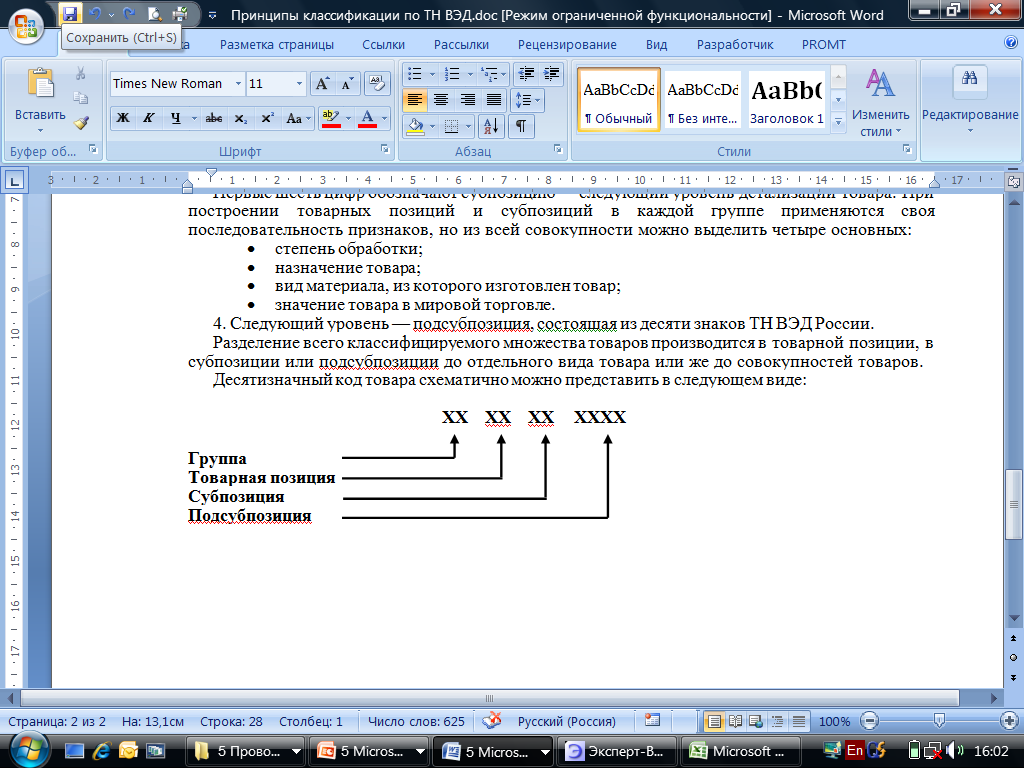Open the Change Case (Aa) dropdown
The height and width of the screenshot is (768, 1024).
tap(299, 119)
